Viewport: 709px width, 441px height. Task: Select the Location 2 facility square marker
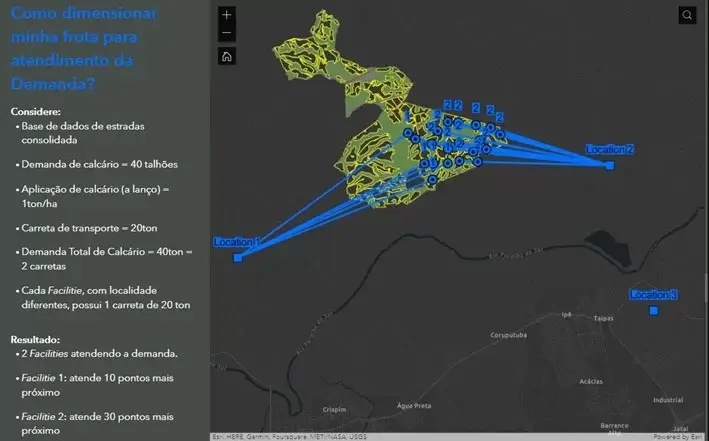pyautogui.click(x=609, y=165)
